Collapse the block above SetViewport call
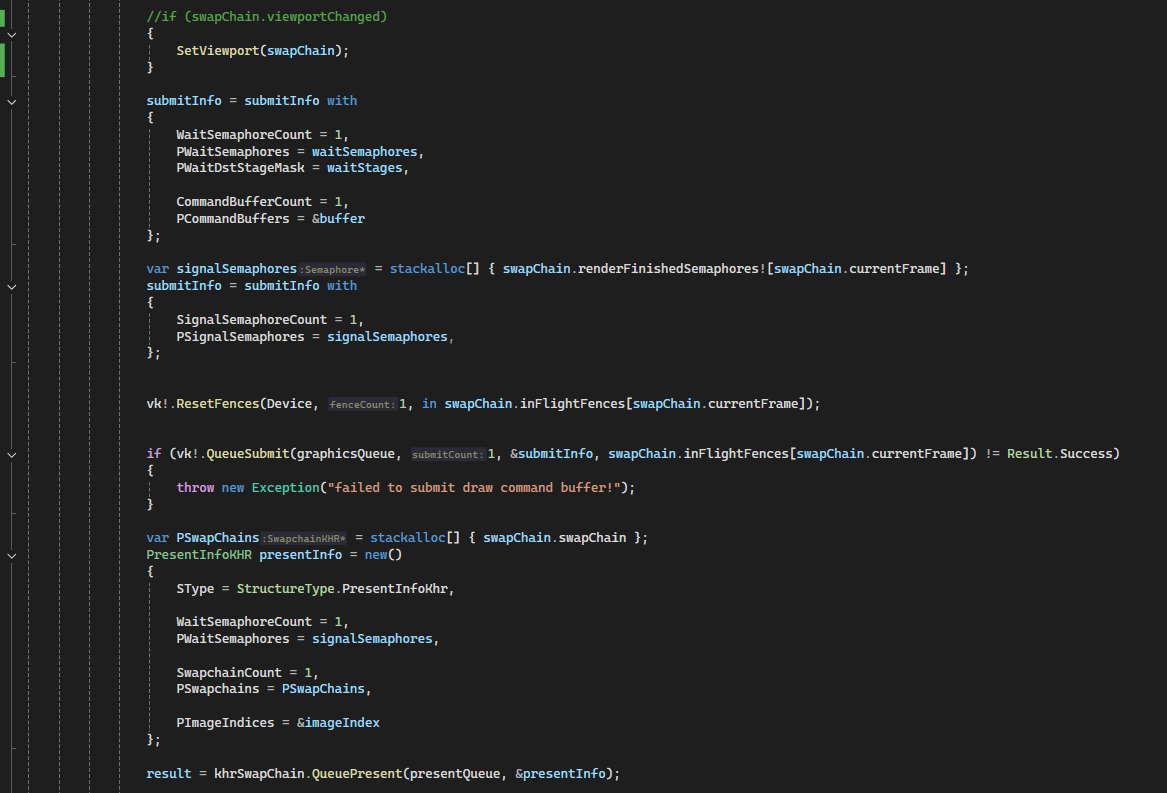The width and height of the screenshot is (1167, 793). (x=12, y=34)
